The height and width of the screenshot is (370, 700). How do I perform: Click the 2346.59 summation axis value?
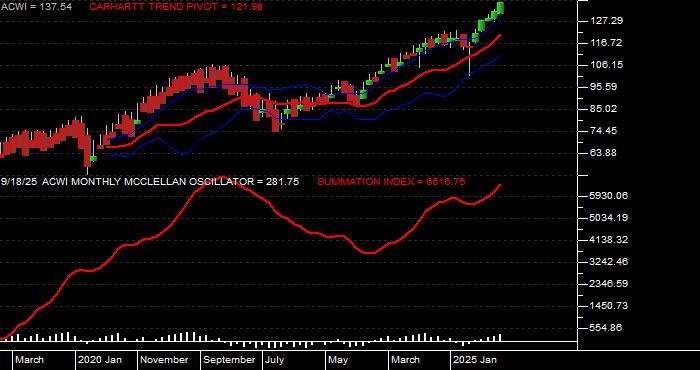pos(609,284)
